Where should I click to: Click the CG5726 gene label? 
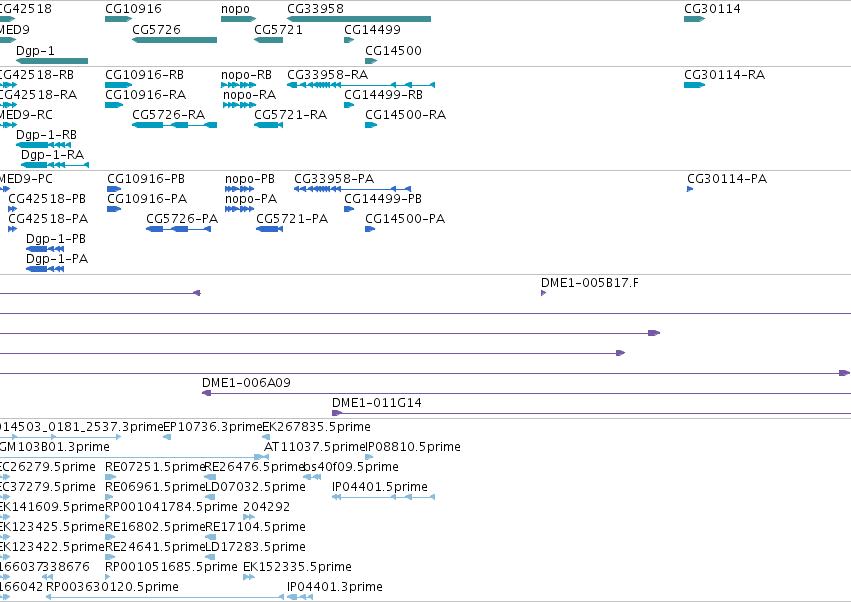[156, 30]
